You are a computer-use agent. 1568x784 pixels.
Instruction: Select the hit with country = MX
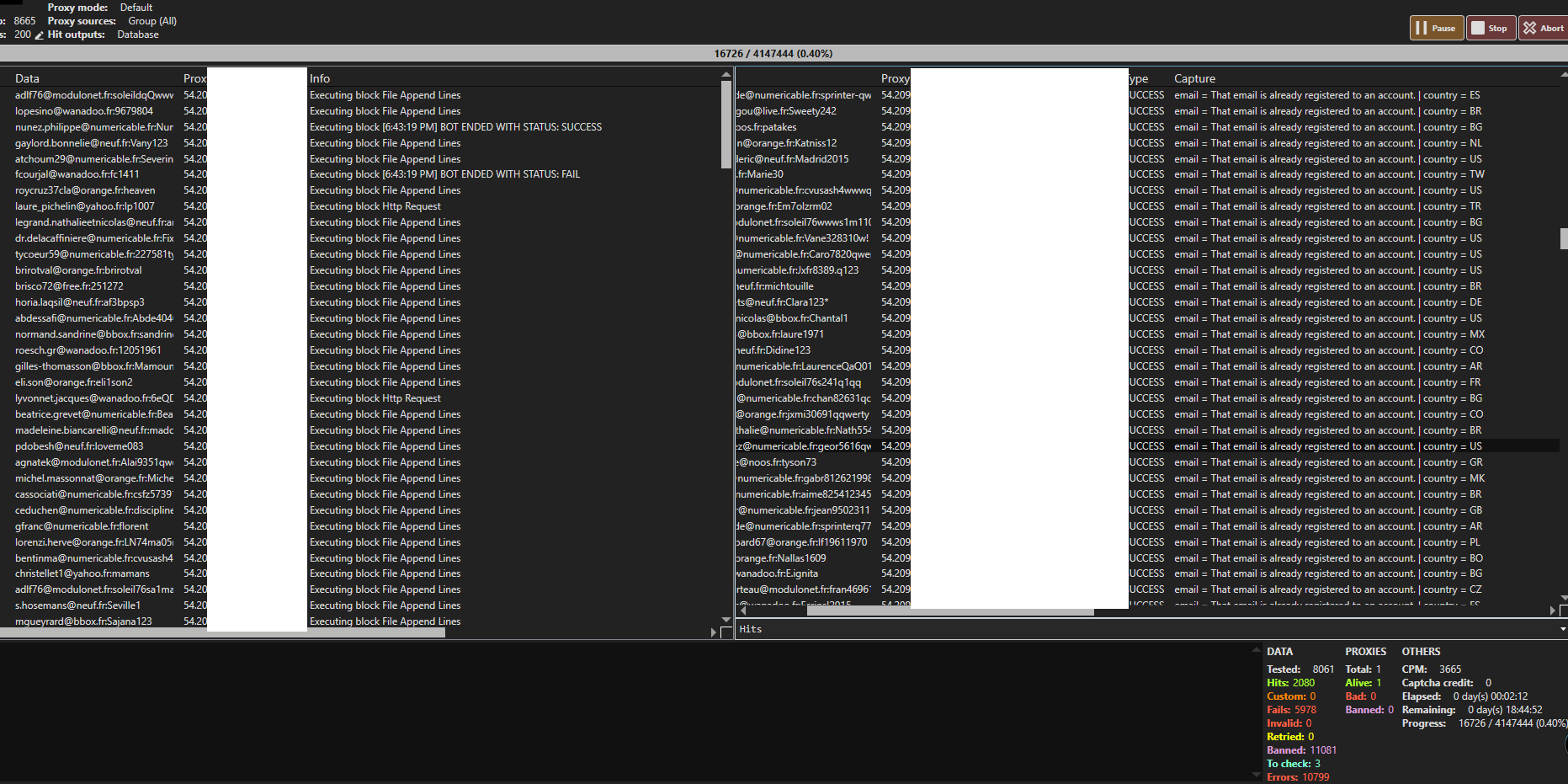tap(1148, 334)
